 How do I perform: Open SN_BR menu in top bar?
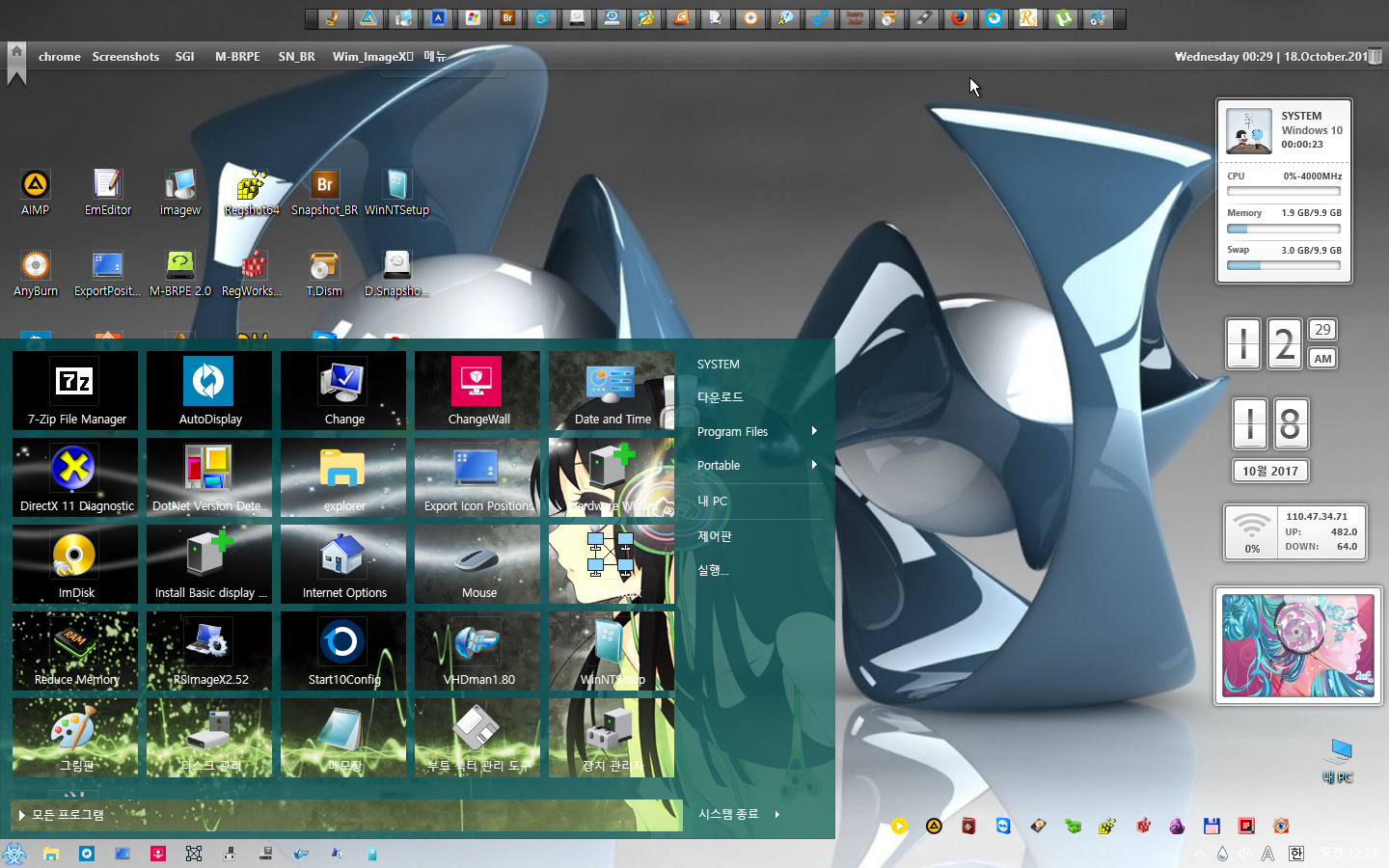(297, 57)
